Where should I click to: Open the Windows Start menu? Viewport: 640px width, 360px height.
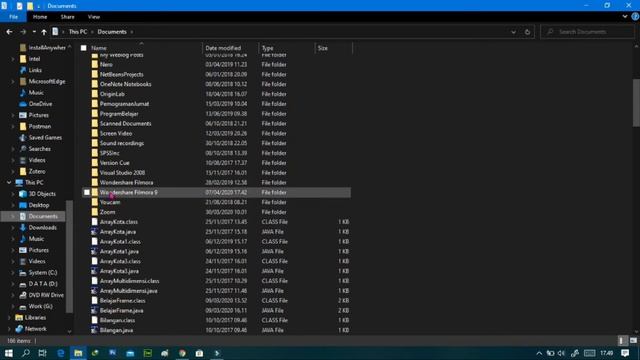coord(8,353)
